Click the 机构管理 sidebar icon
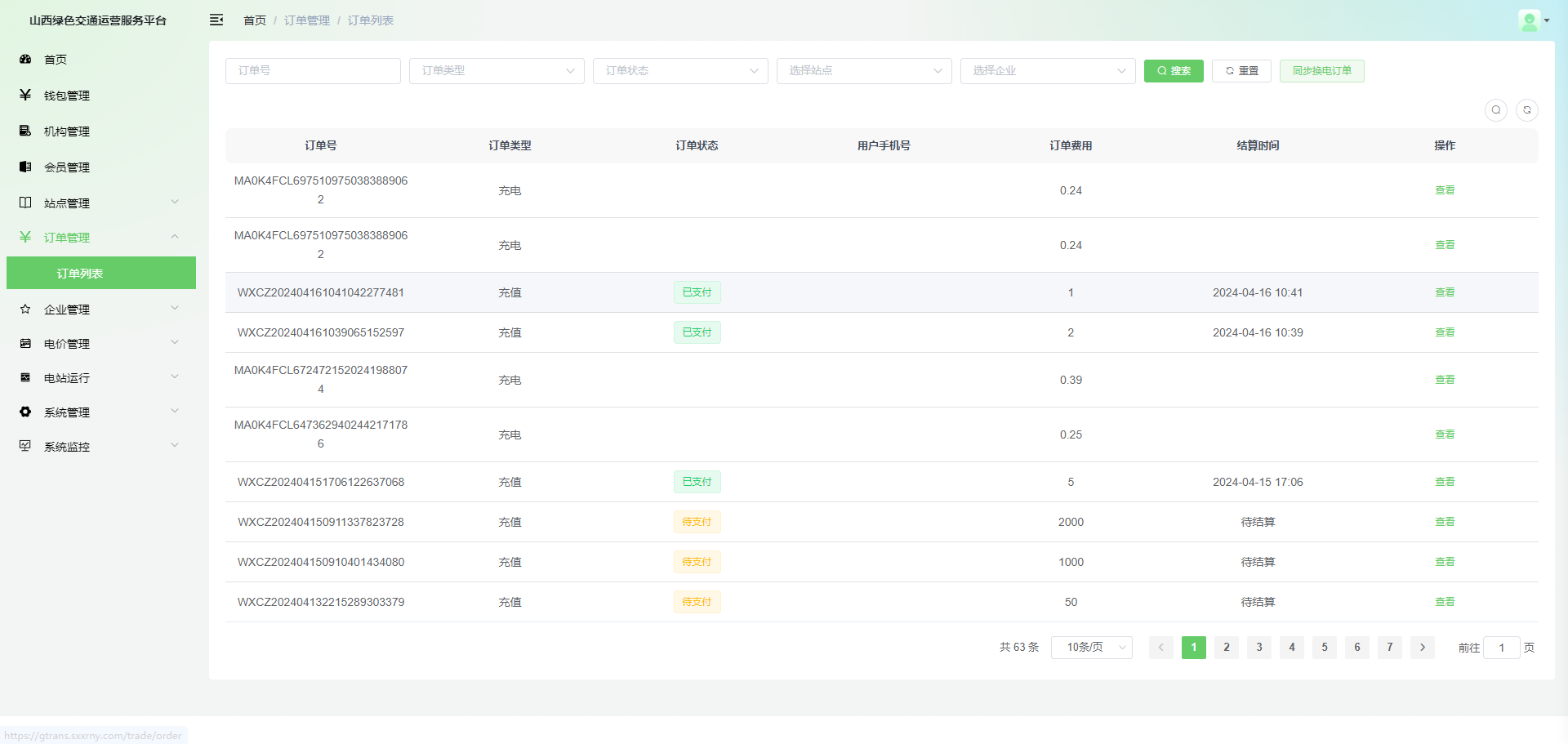This screenshot has width=1568, height=744. 25,131
